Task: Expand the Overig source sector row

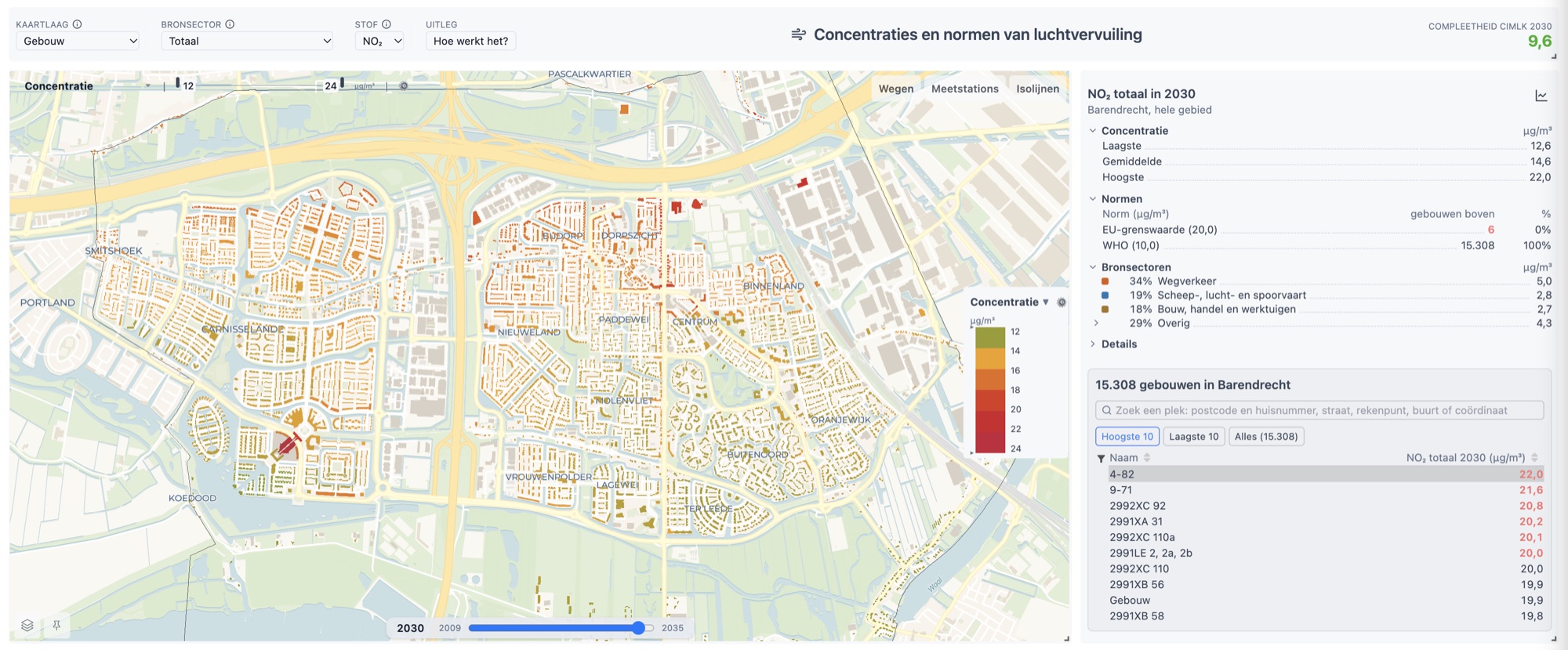Action: 1096,323
